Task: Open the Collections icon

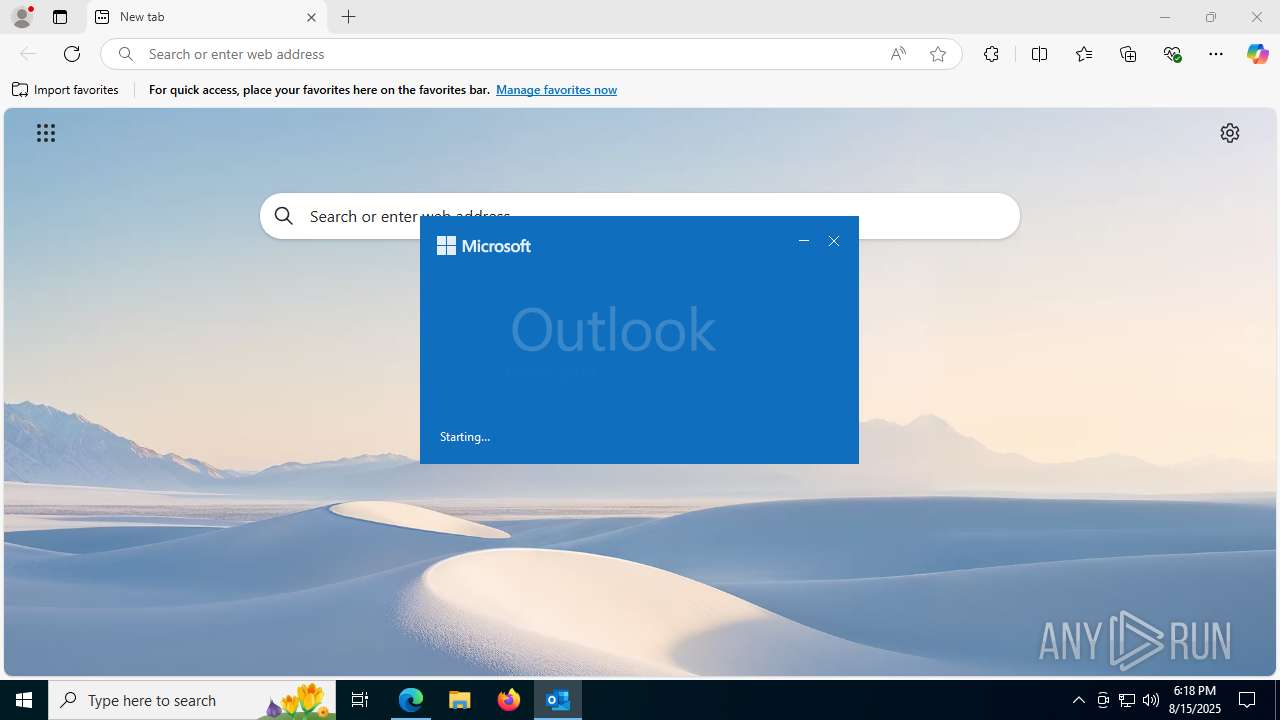Action: 1128,54
